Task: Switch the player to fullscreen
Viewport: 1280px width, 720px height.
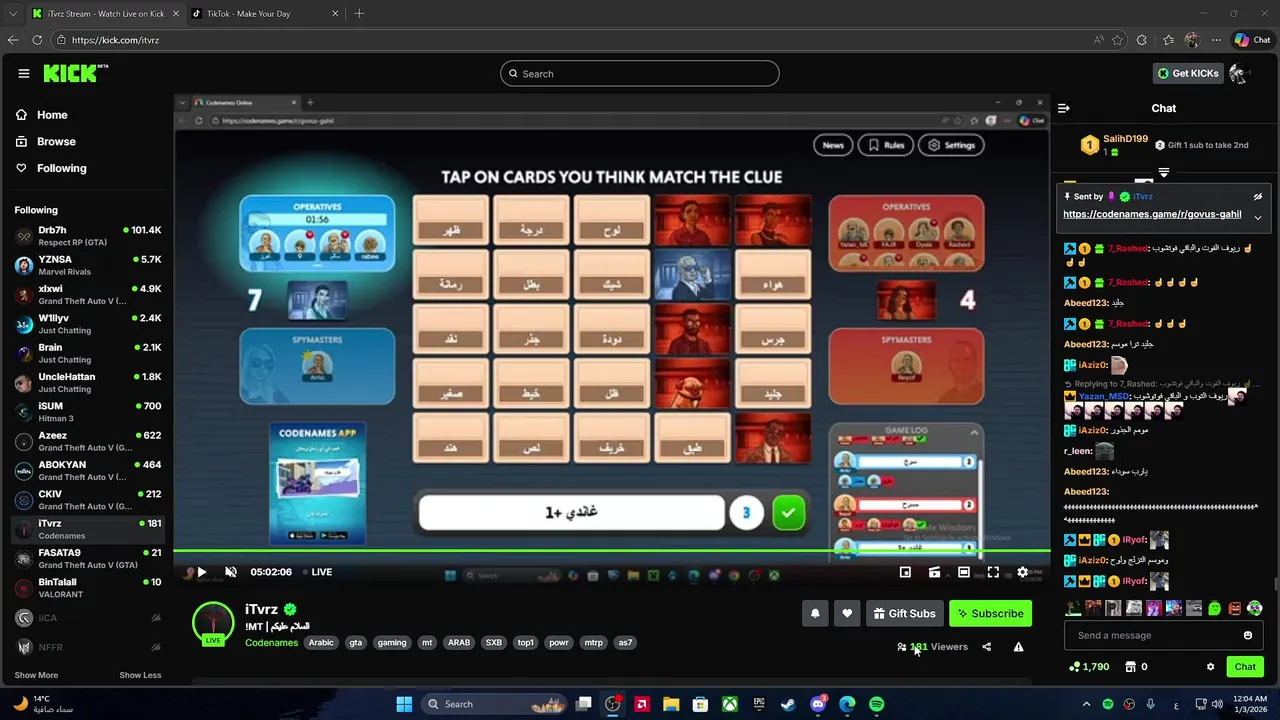Action: pos(993,572)
